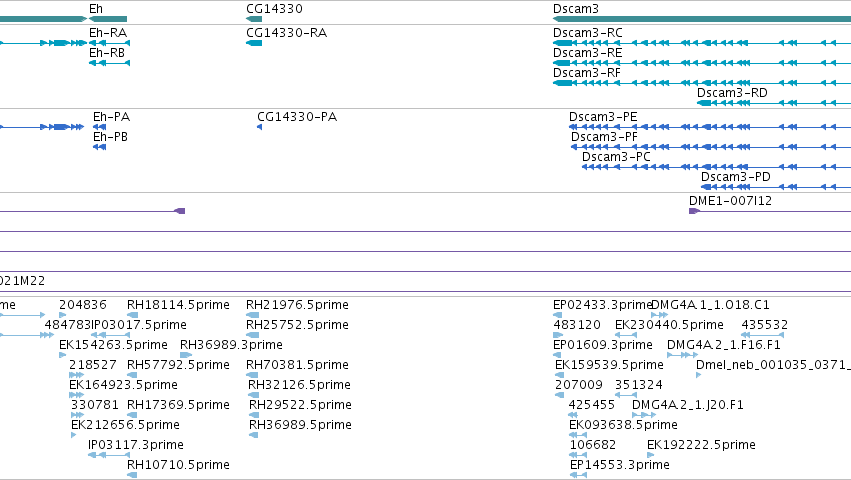
Task: Select EP02433.3prime EST
Action: coord(601,305)
